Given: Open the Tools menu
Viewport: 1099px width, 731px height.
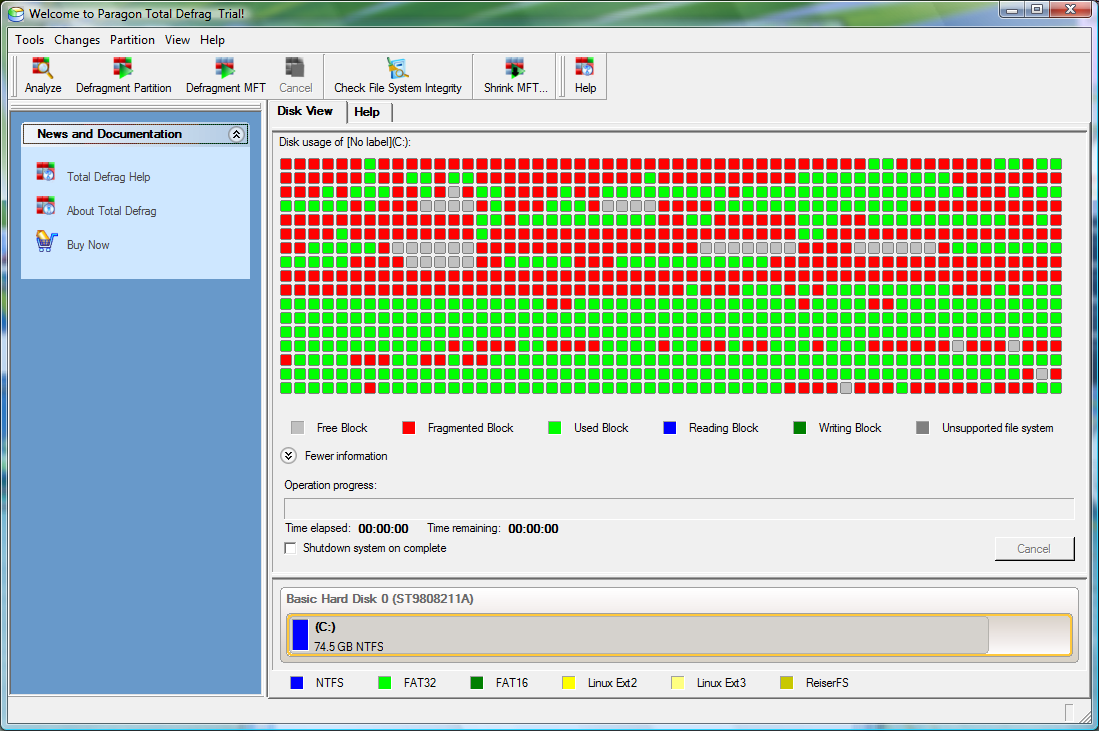Looking at the screenshot, I should [29, 40].
